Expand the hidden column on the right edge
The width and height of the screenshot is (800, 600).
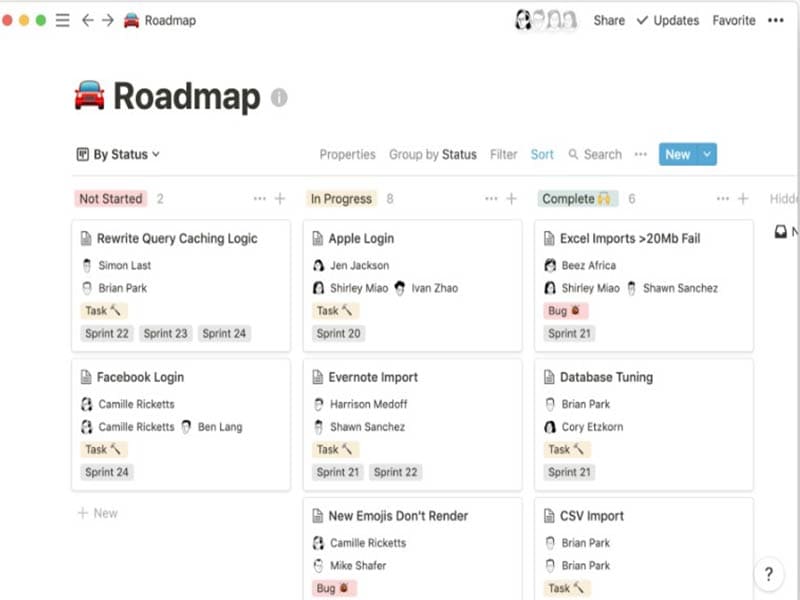(784, 198)
